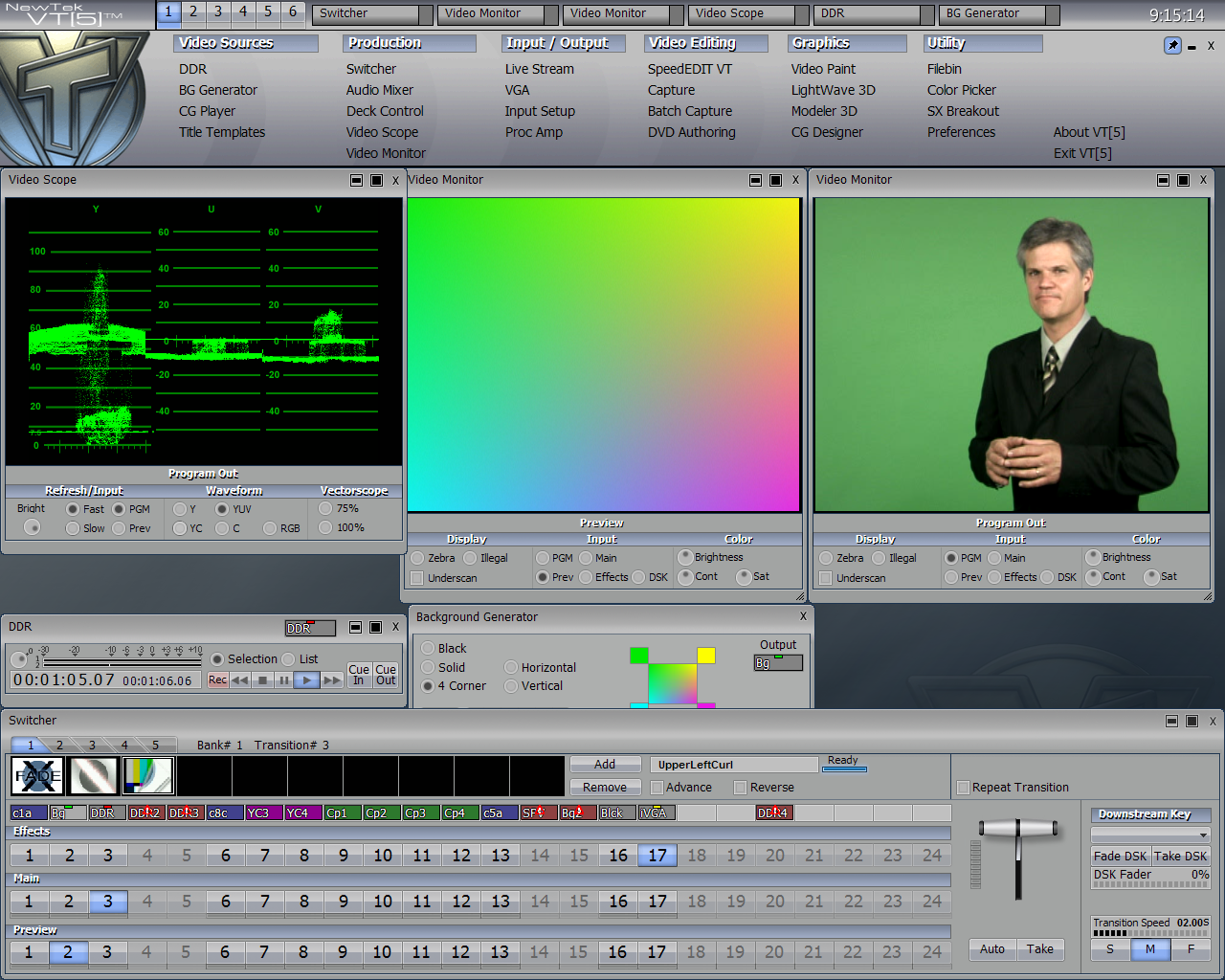Open the LightWave 3D menu item
Screen dimensions: 1225x980
point(833,90)
